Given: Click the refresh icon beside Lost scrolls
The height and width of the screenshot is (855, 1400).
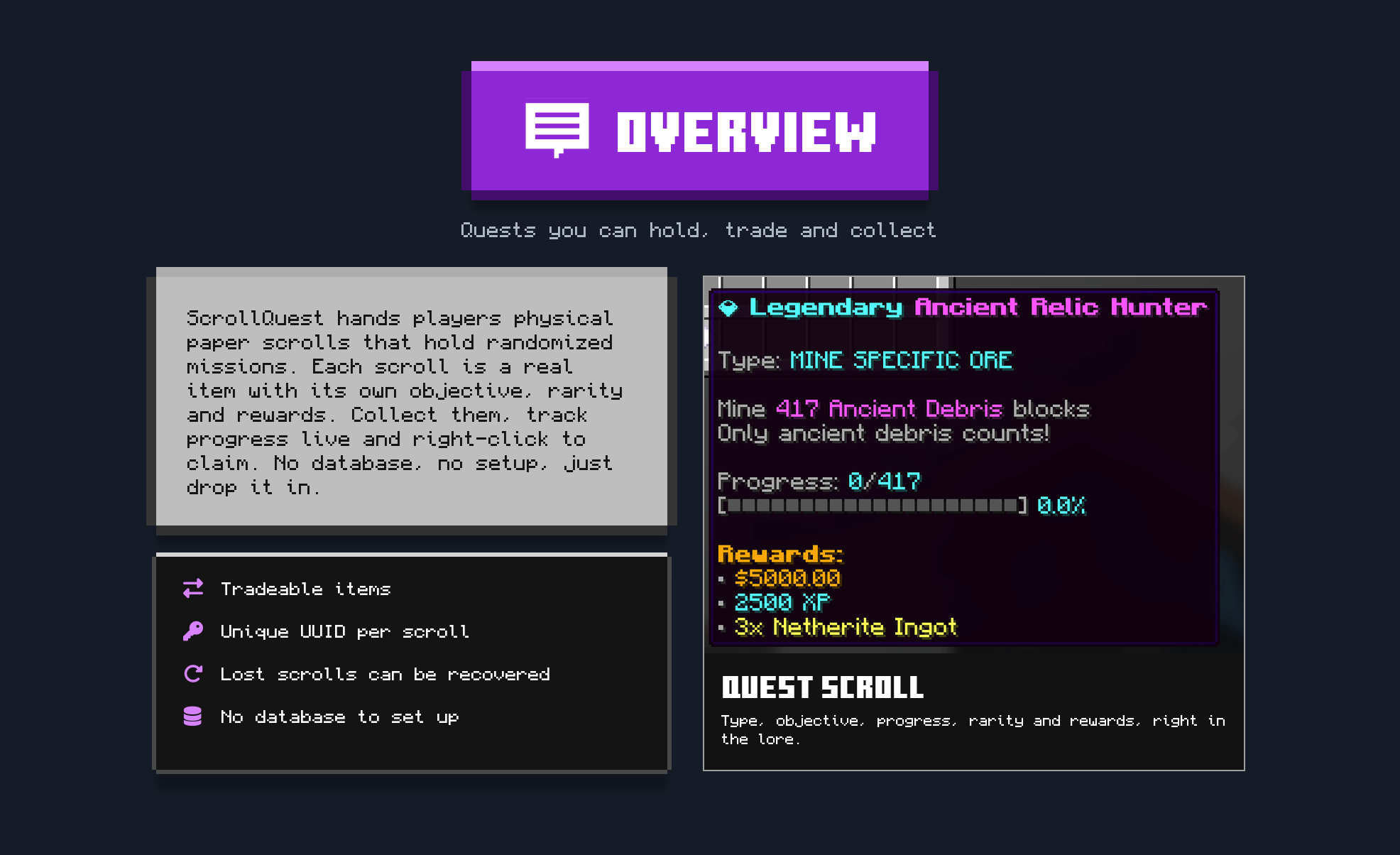Looking at the screenshot, I should tap(193, 673).
